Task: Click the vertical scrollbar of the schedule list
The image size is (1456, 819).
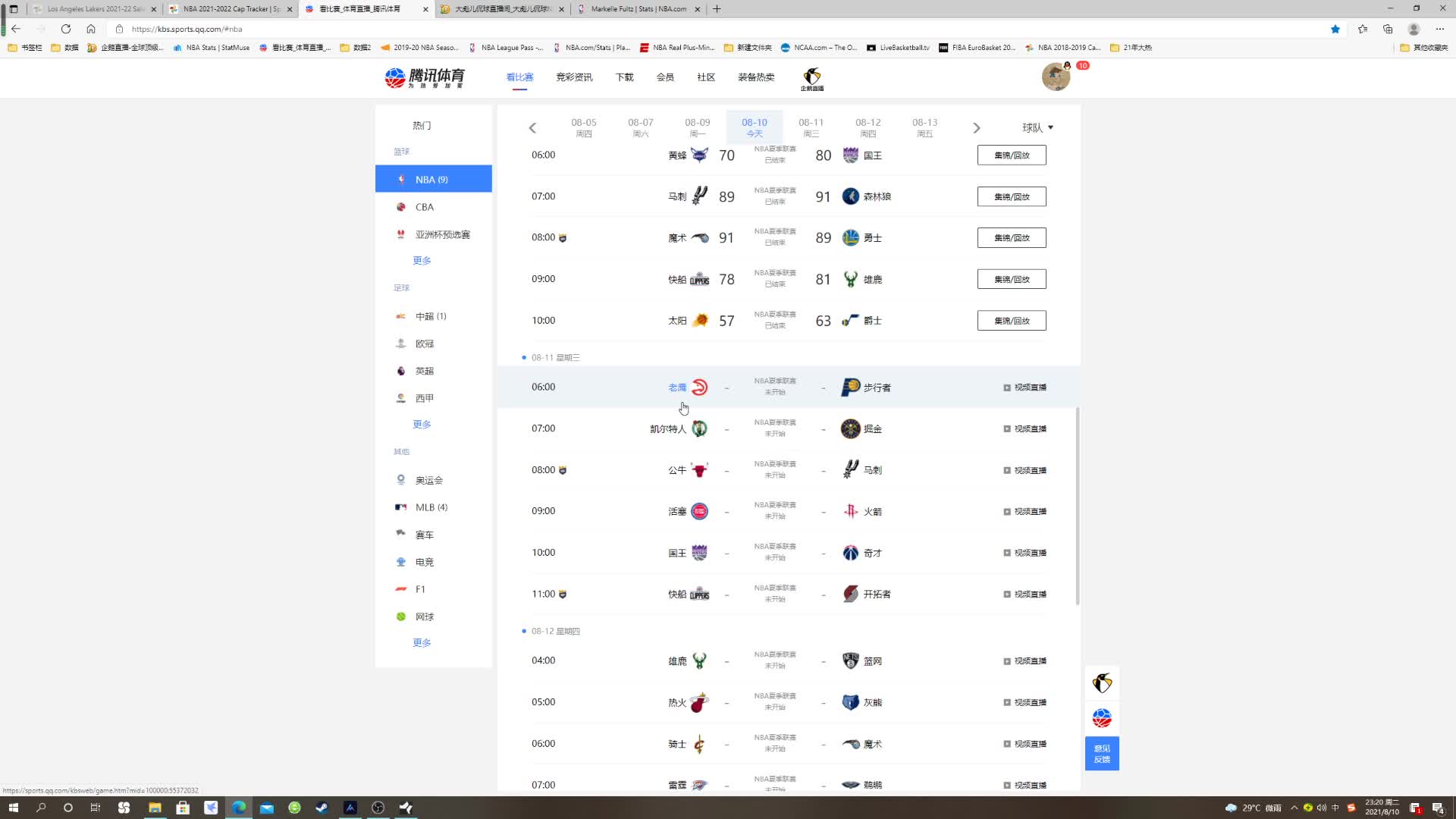Action: 1077,506
